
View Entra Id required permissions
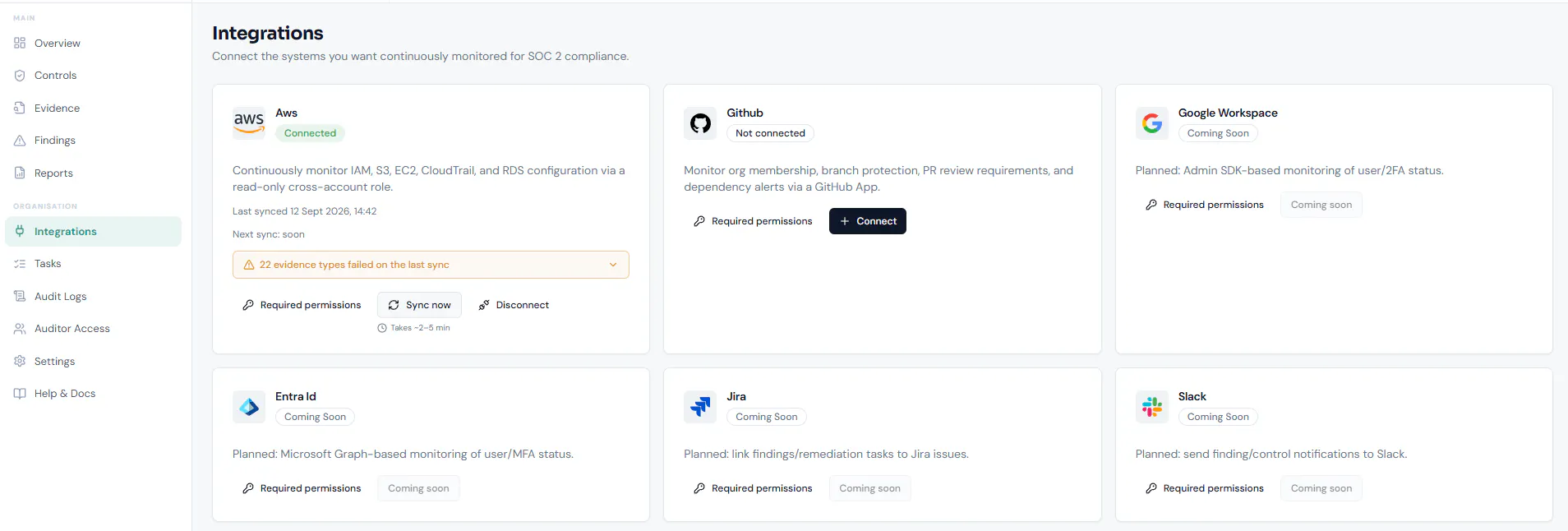302,488
